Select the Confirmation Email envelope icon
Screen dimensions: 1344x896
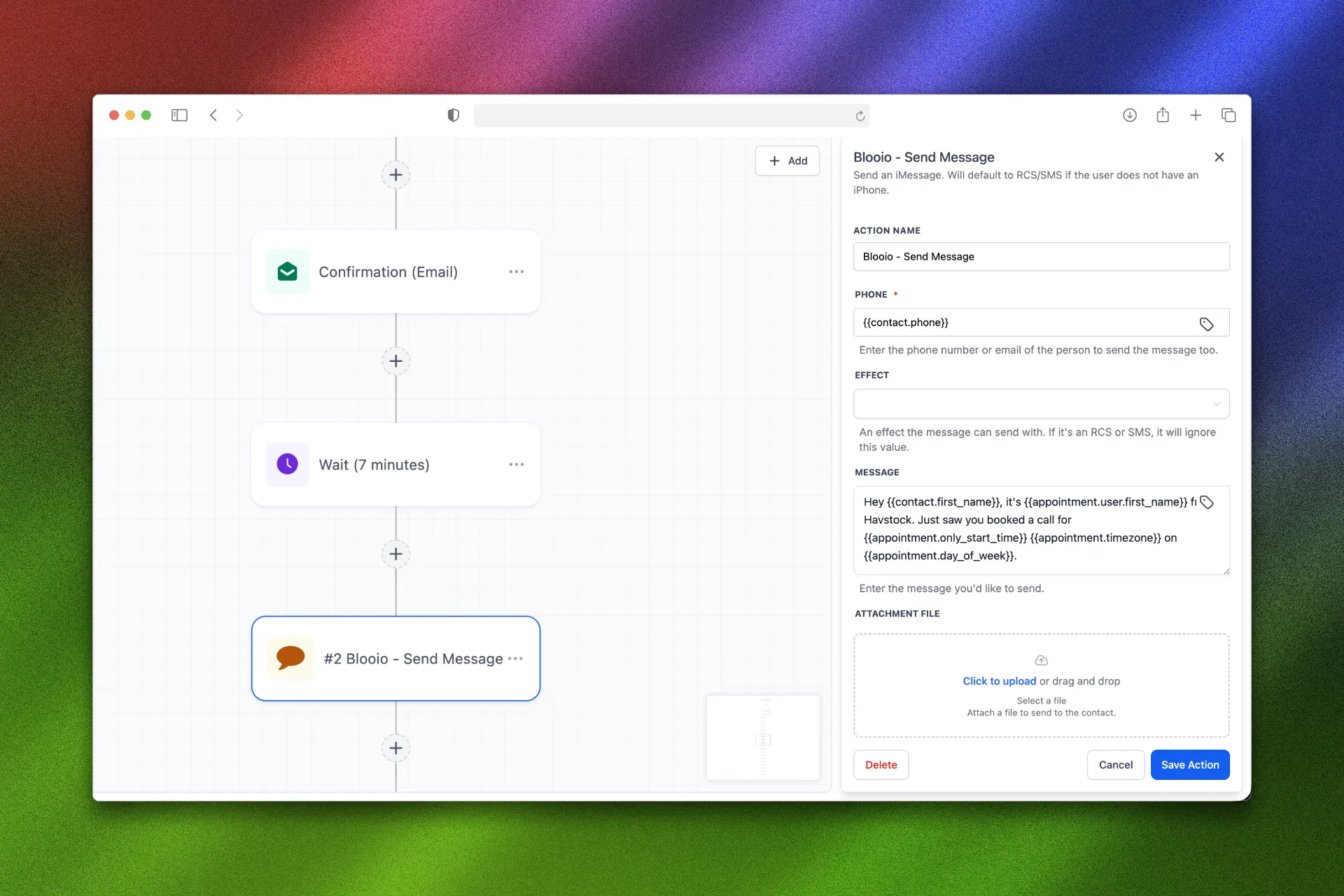click(x=287, y=272)
